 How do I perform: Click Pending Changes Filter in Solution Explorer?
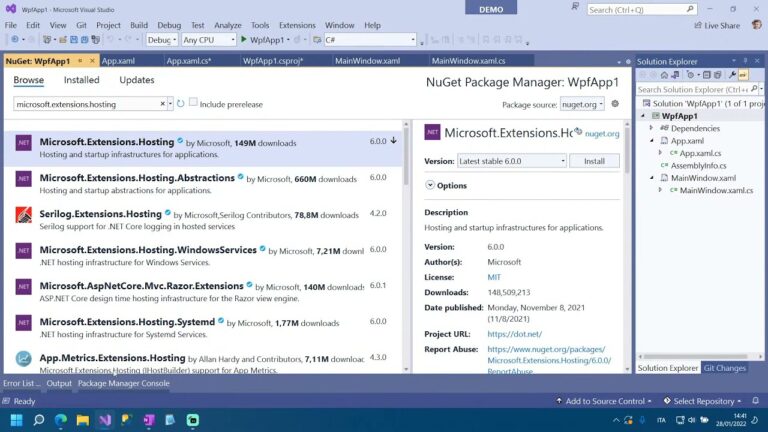click(x=691, y=75)
